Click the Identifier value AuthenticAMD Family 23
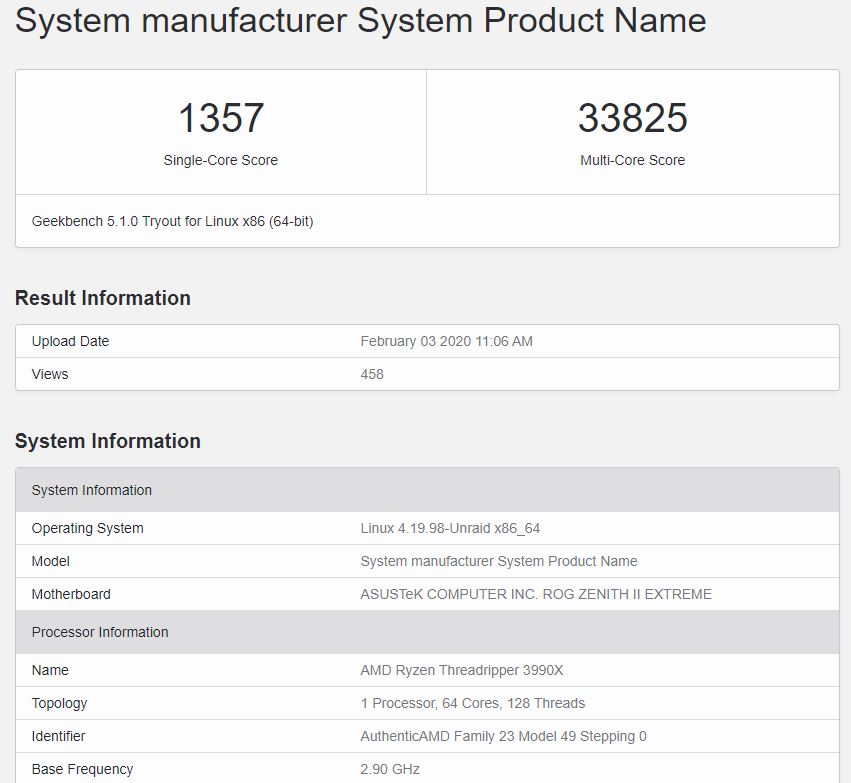 (x=503, y=736)
